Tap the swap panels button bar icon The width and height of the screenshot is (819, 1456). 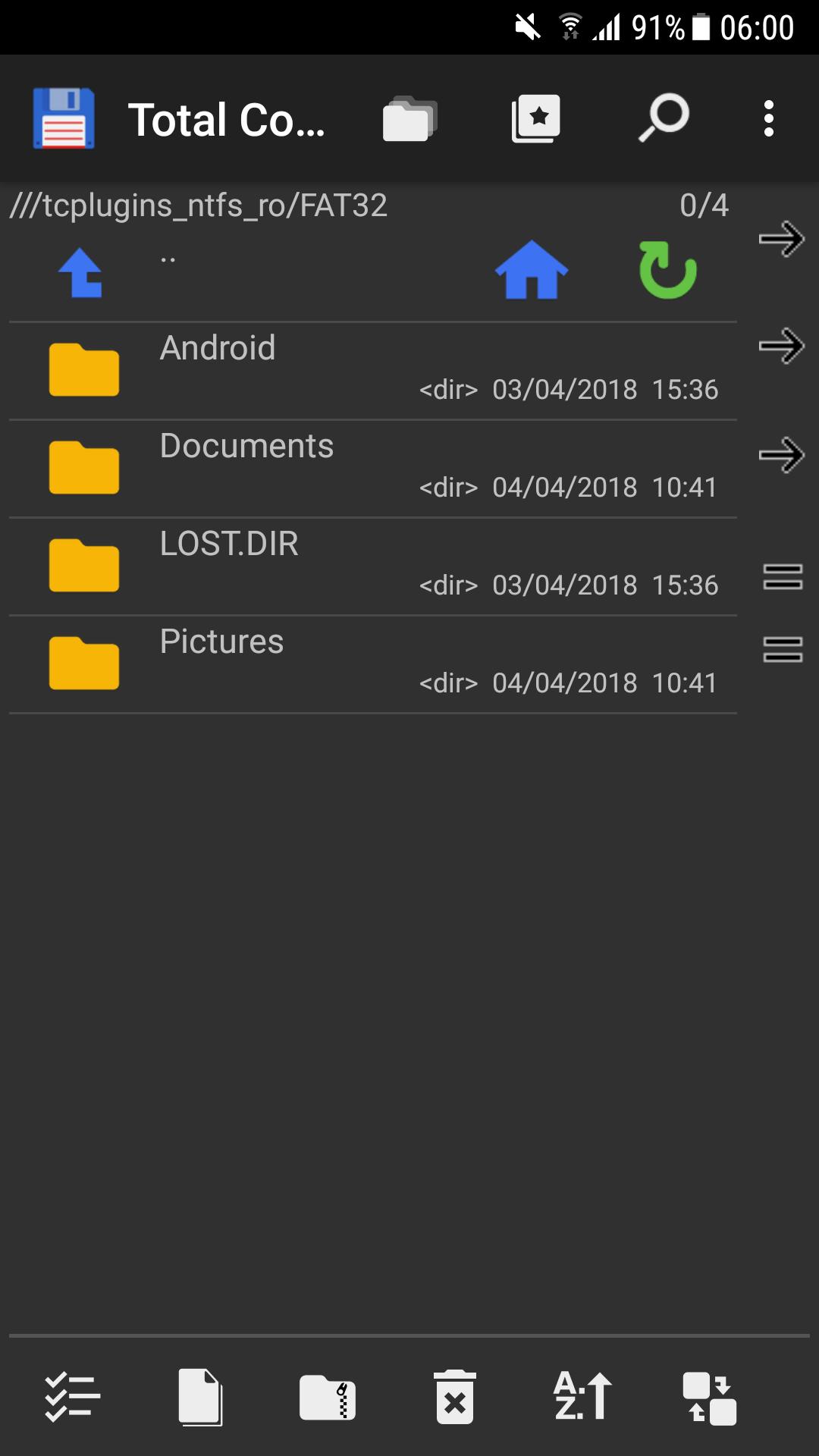pos(710,1397)
